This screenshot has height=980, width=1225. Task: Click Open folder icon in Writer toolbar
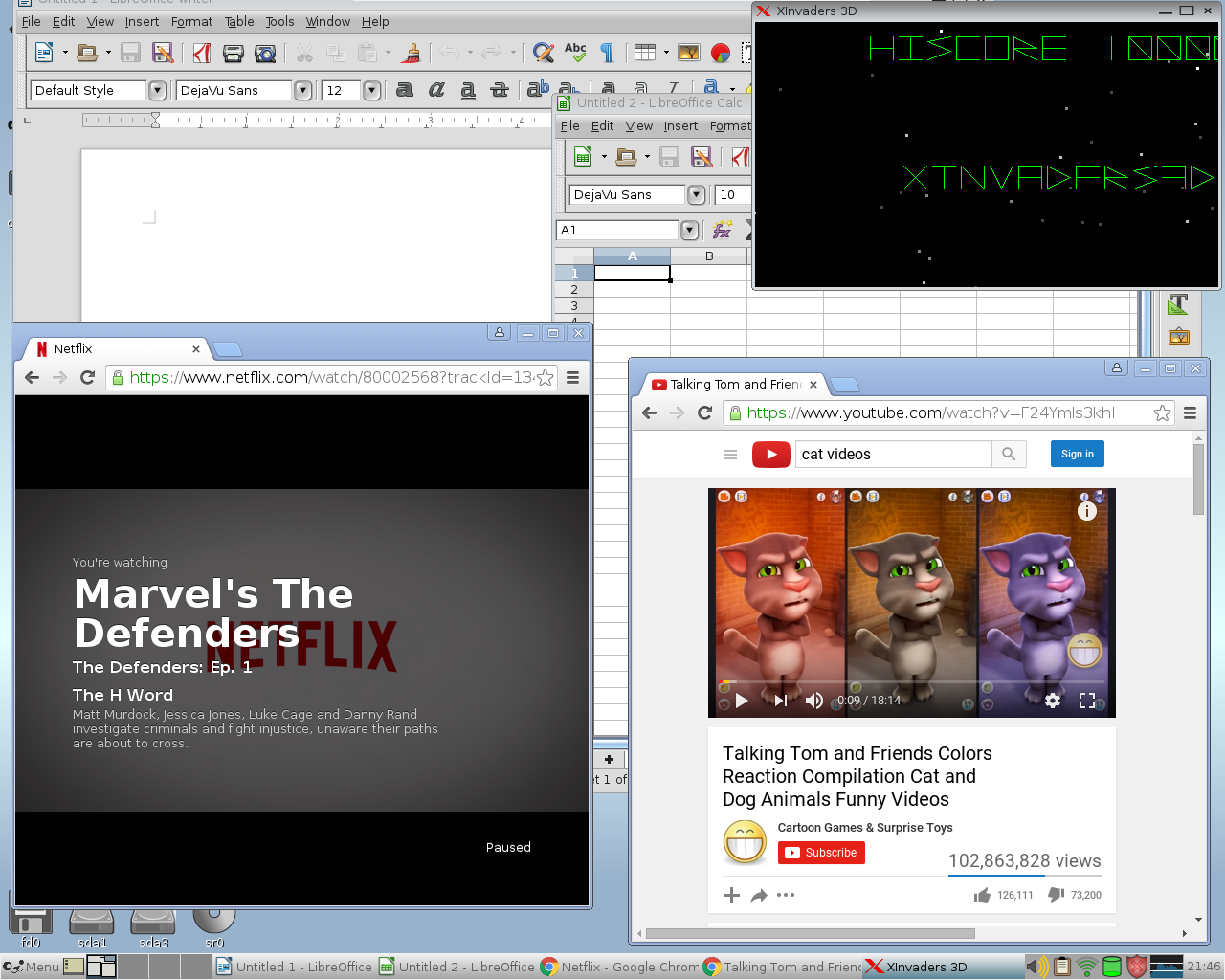[87, 53]
